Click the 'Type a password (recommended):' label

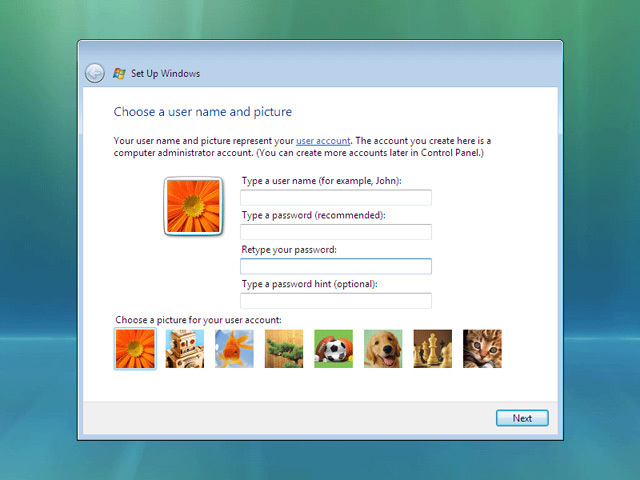(313, 215)
